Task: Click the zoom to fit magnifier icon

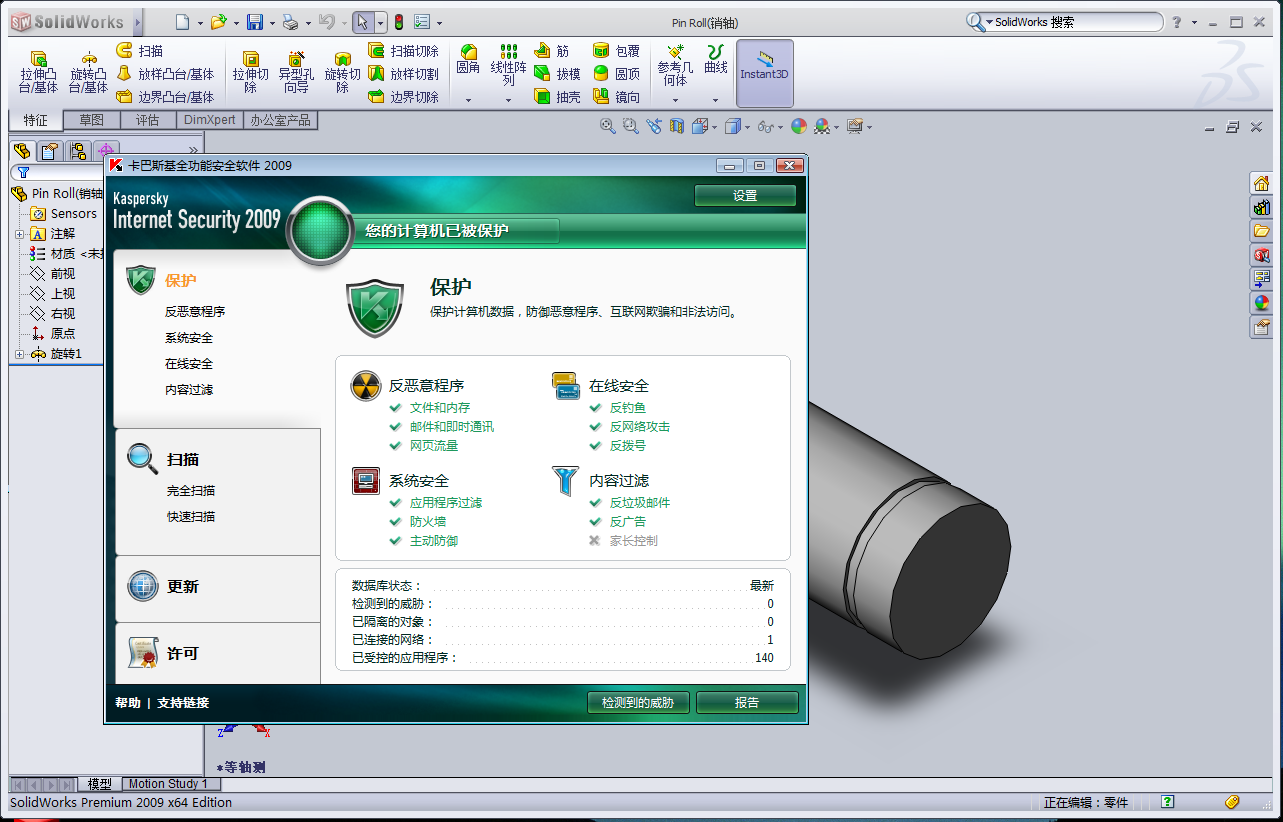Action: tap(607, 126)
